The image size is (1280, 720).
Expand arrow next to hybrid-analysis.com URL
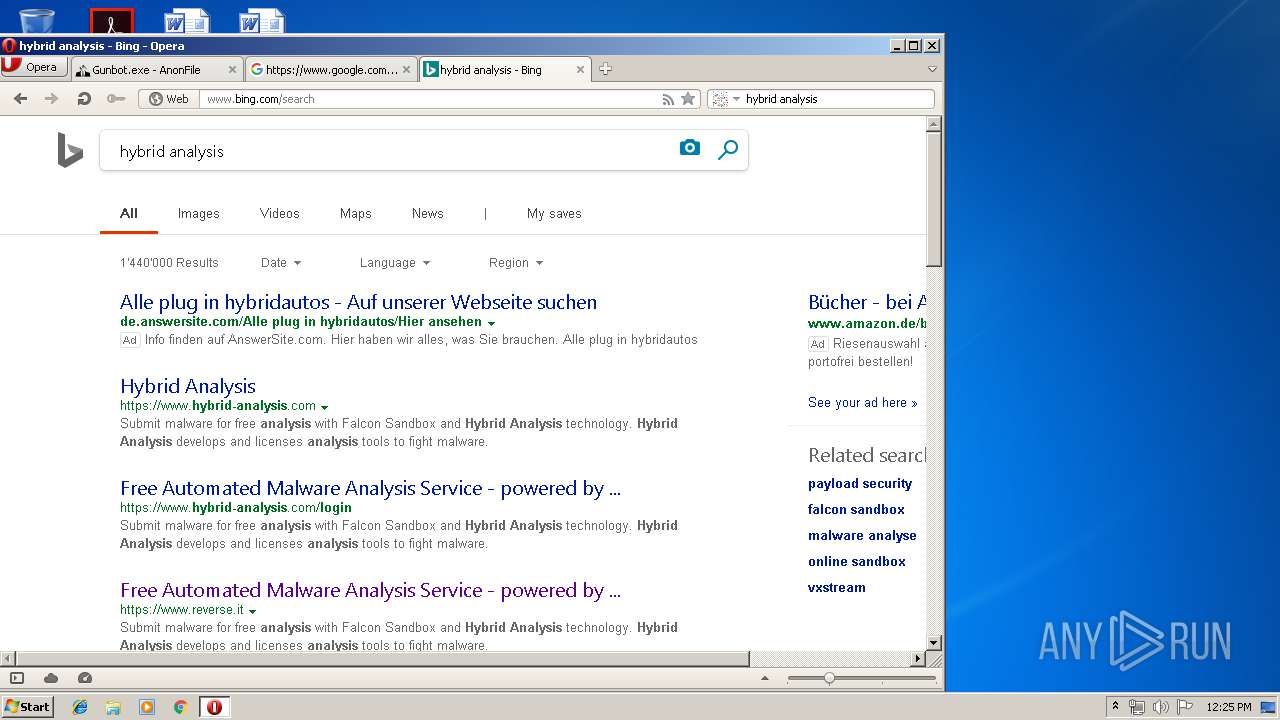325,407
